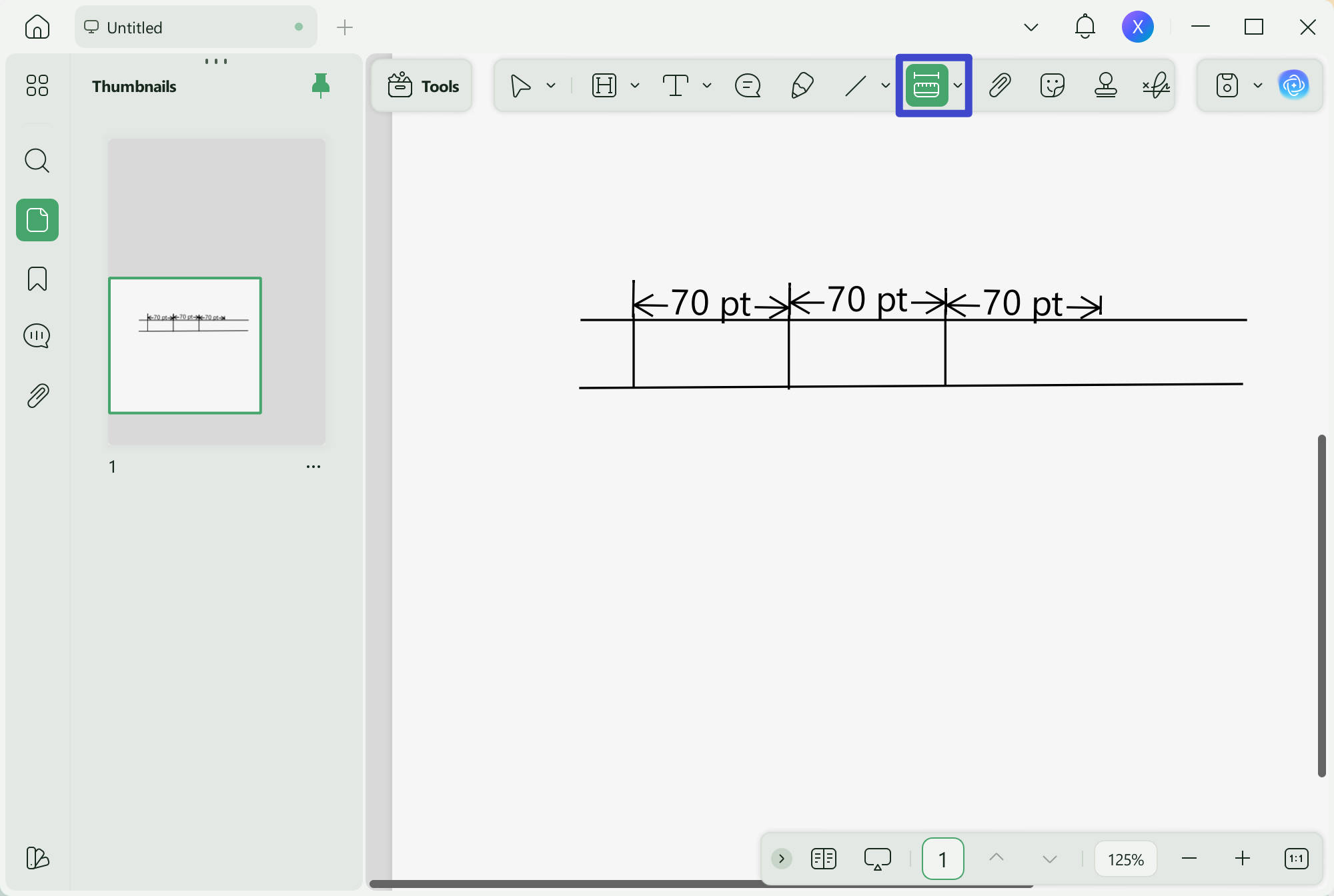Image resolution: width=1334 pixels, height=896 pixels.
Task: Zoom out with minus button
Action: (x=1189, y=859)
